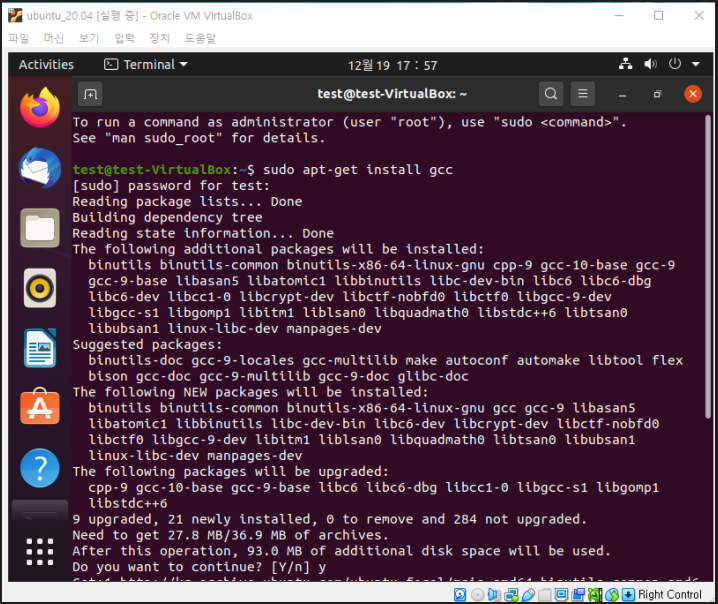This screenshot has height=604, width=718.
Task: Open the 입력 menu in VirtualBox
Action: (124, 38)
